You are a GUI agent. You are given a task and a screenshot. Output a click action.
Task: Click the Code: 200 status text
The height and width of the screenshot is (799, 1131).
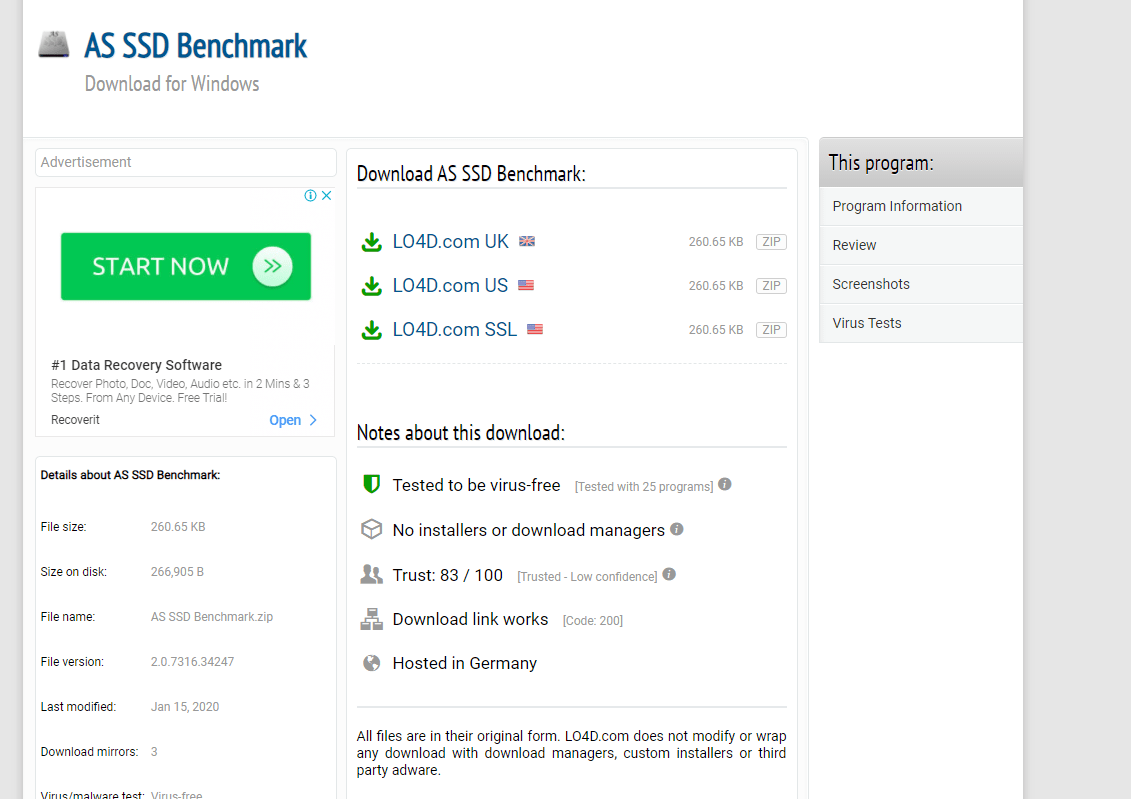pos(593,621)
